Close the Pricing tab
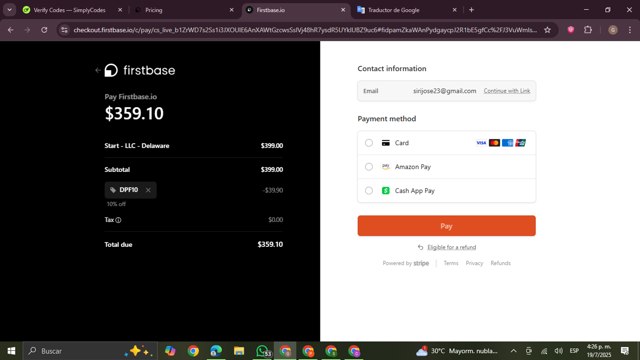Screen dimensions: 640x360 tap(231, 10)
